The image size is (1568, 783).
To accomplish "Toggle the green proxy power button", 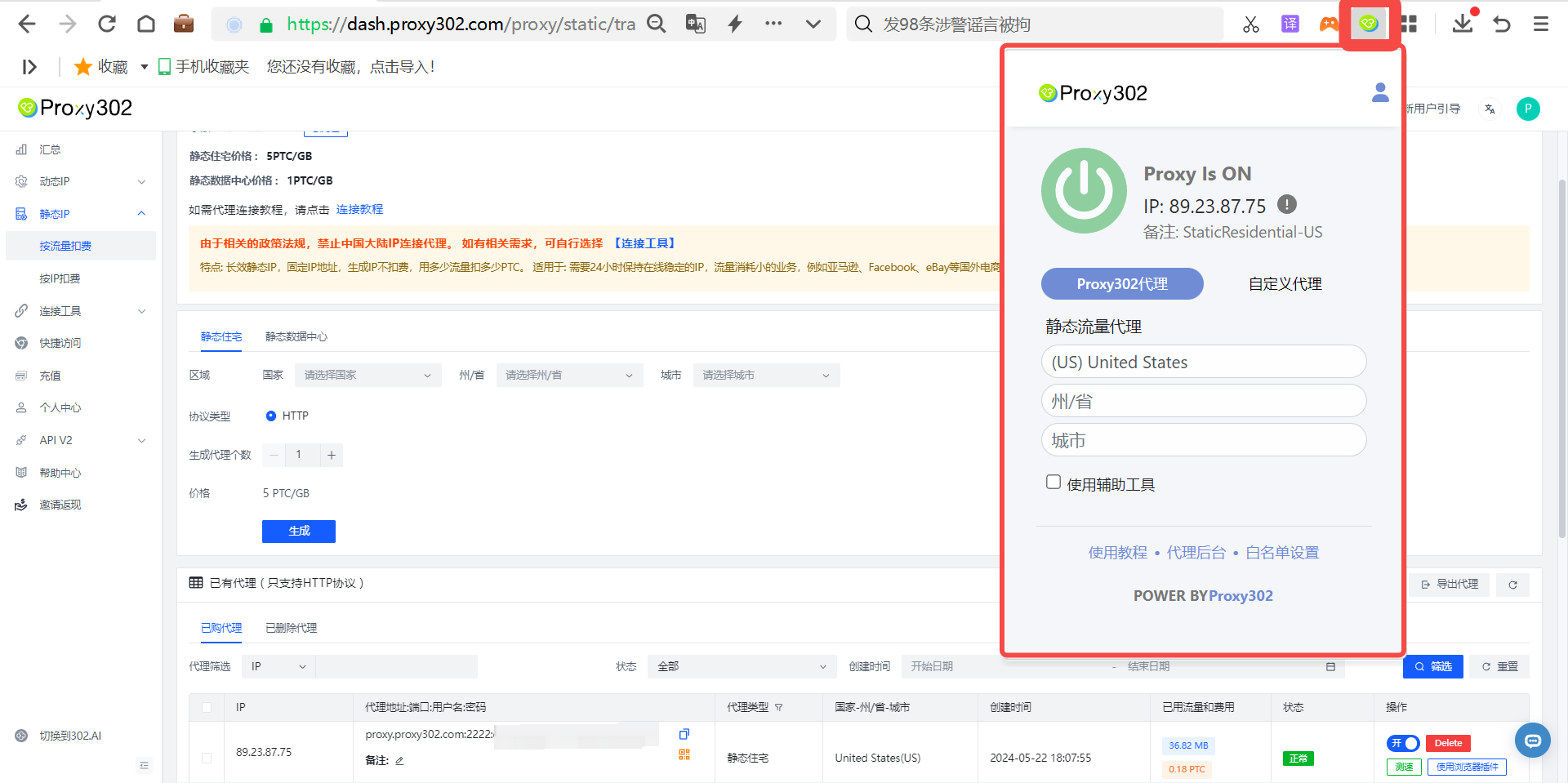I will [1084, 190].
